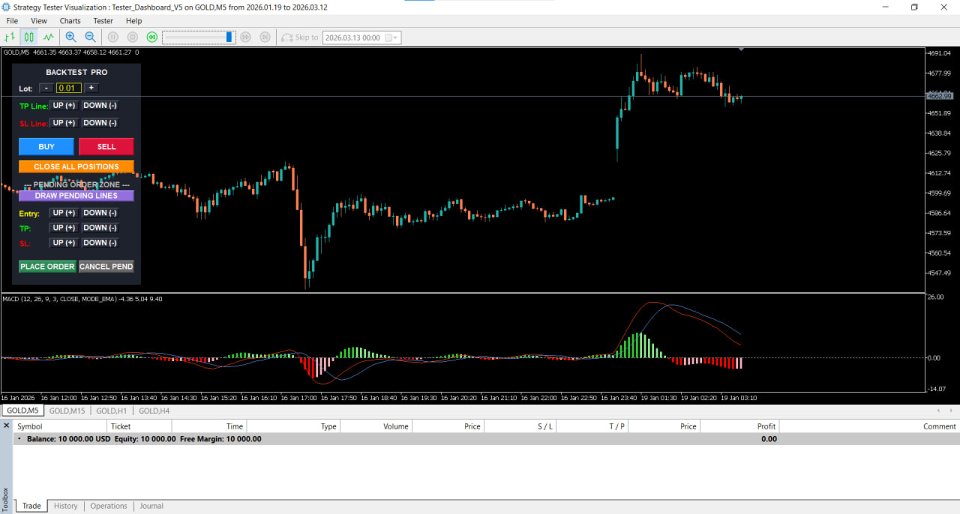Switch to GOLD,M15 chart tab
960x514 pixels.
[x=67, y=411]
